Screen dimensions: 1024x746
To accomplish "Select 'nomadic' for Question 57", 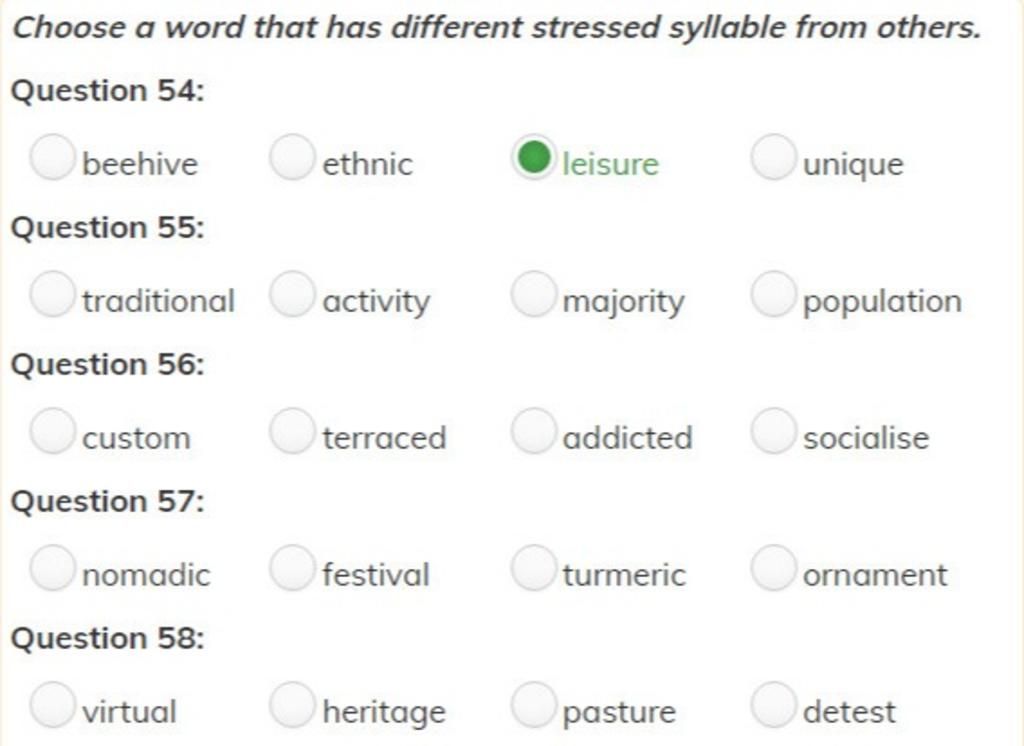I will [x=51, y=568].
